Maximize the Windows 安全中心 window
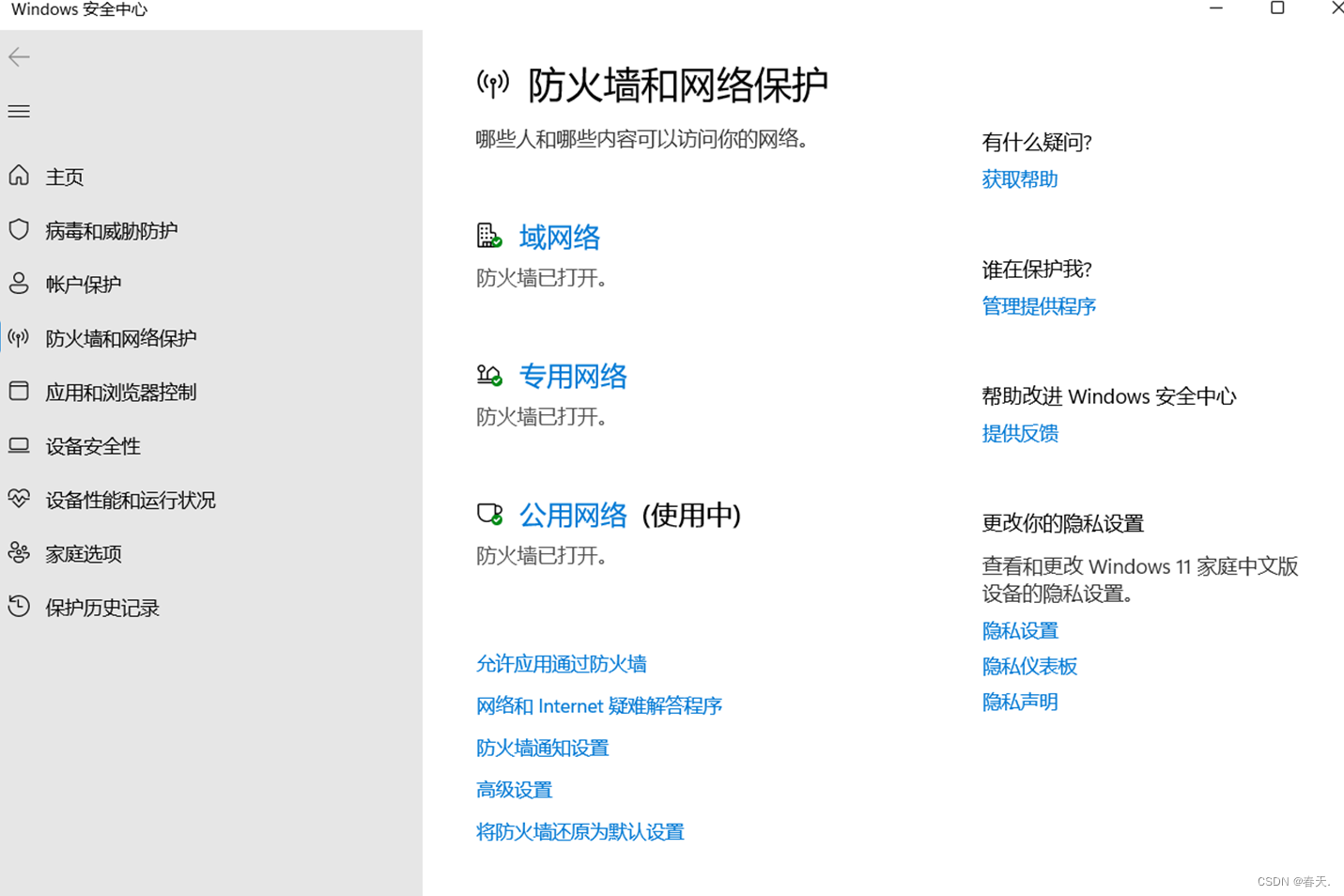The image size is (1344, 896). 1277,8
